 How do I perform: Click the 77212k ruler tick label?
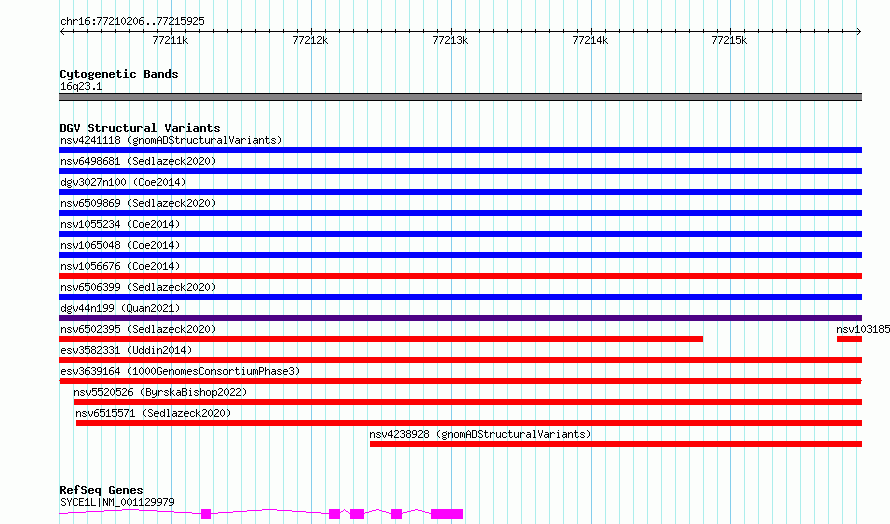pos(310,40)
